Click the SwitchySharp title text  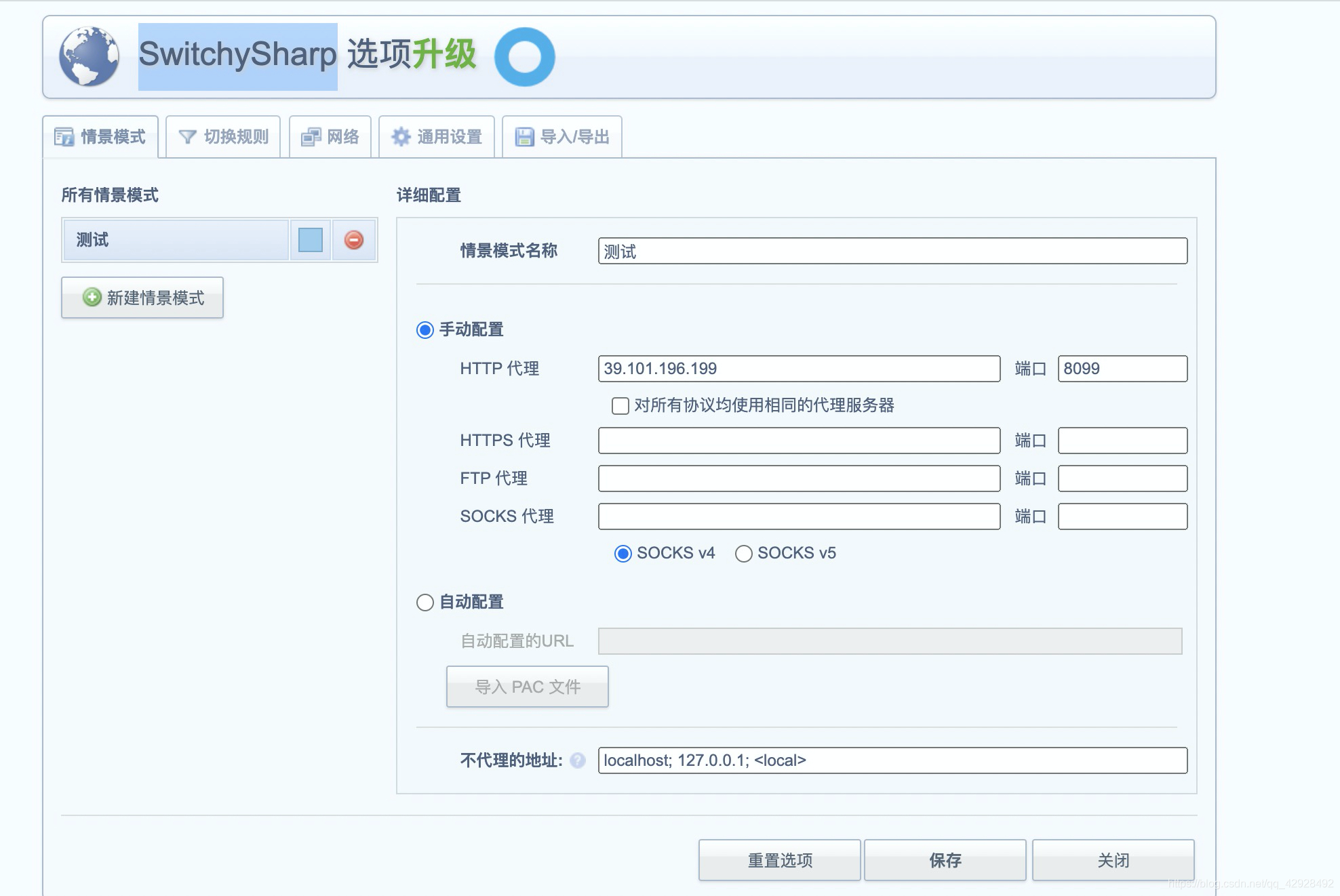237,54
